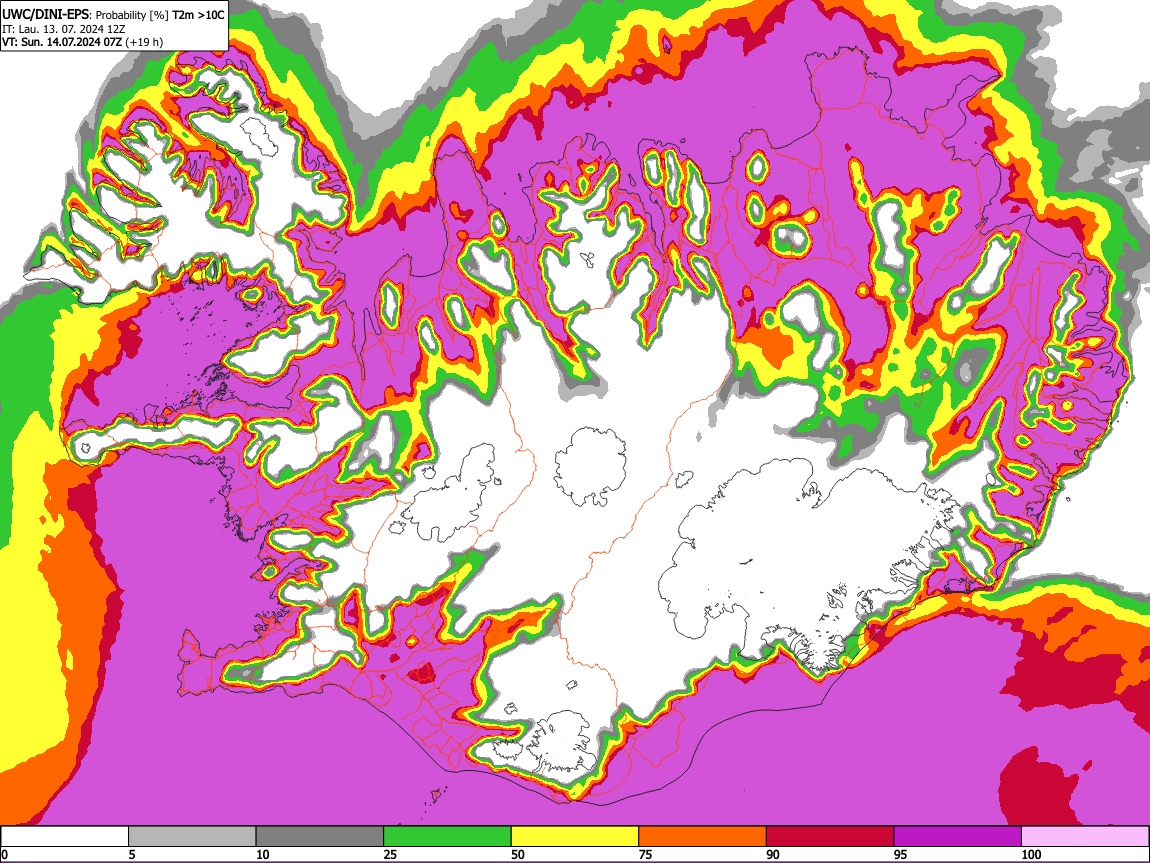Click legend tick label '95'
This screenshot has height=863, width=1150.
point(901,854)
